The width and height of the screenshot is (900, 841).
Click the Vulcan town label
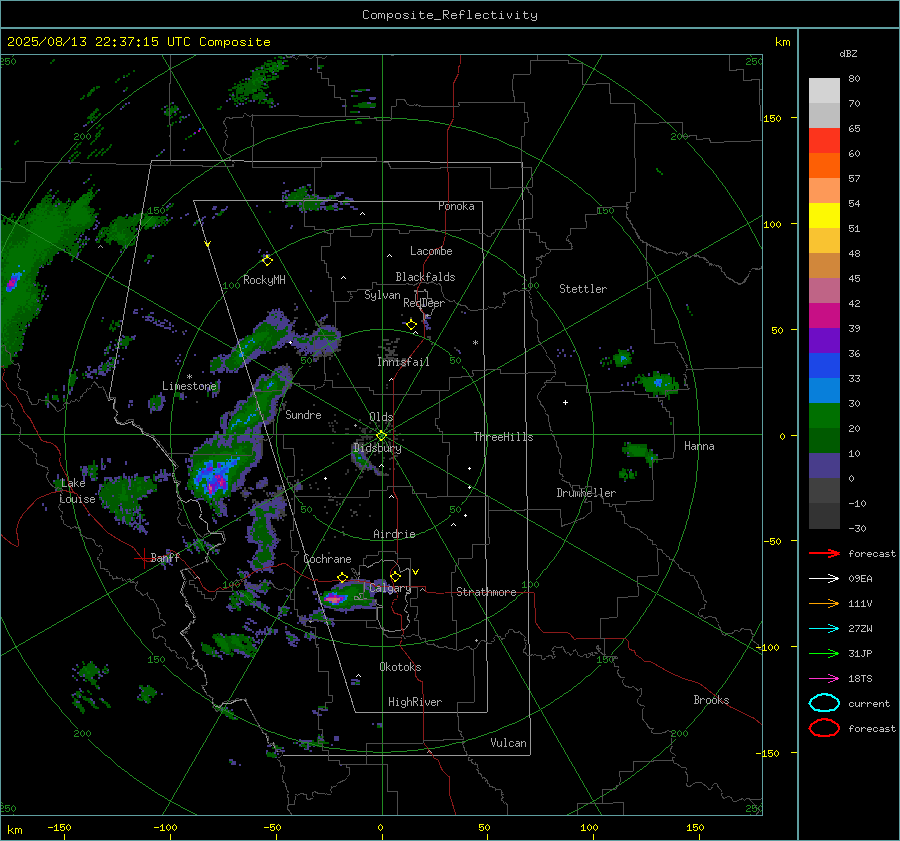click(x=508, y=743)
